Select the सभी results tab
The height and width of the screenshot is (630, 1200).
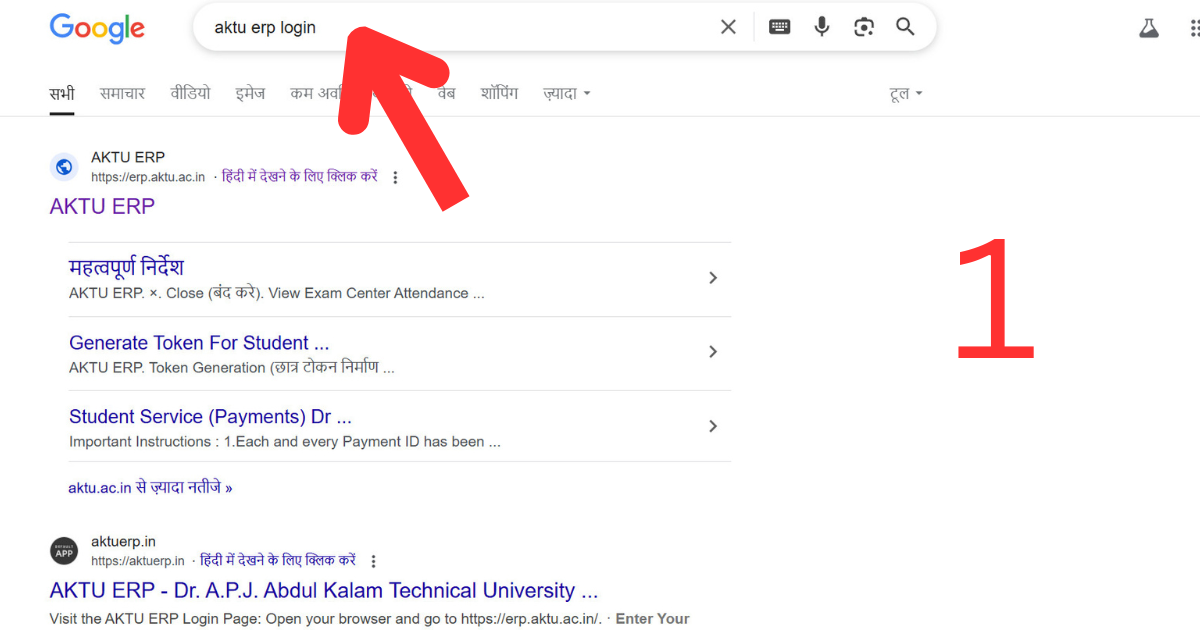click(x=62, y=94)
